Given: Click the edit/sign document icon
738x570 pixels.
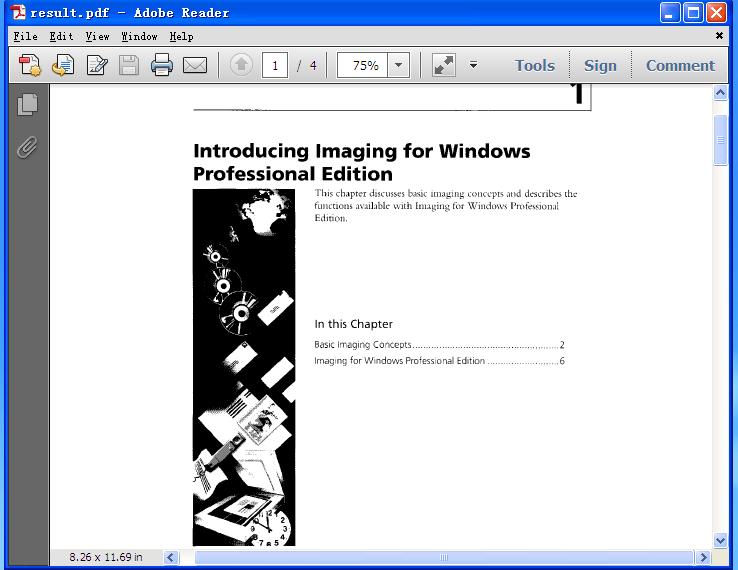Looking at the screenshot, I should click(x=97, y=65).
